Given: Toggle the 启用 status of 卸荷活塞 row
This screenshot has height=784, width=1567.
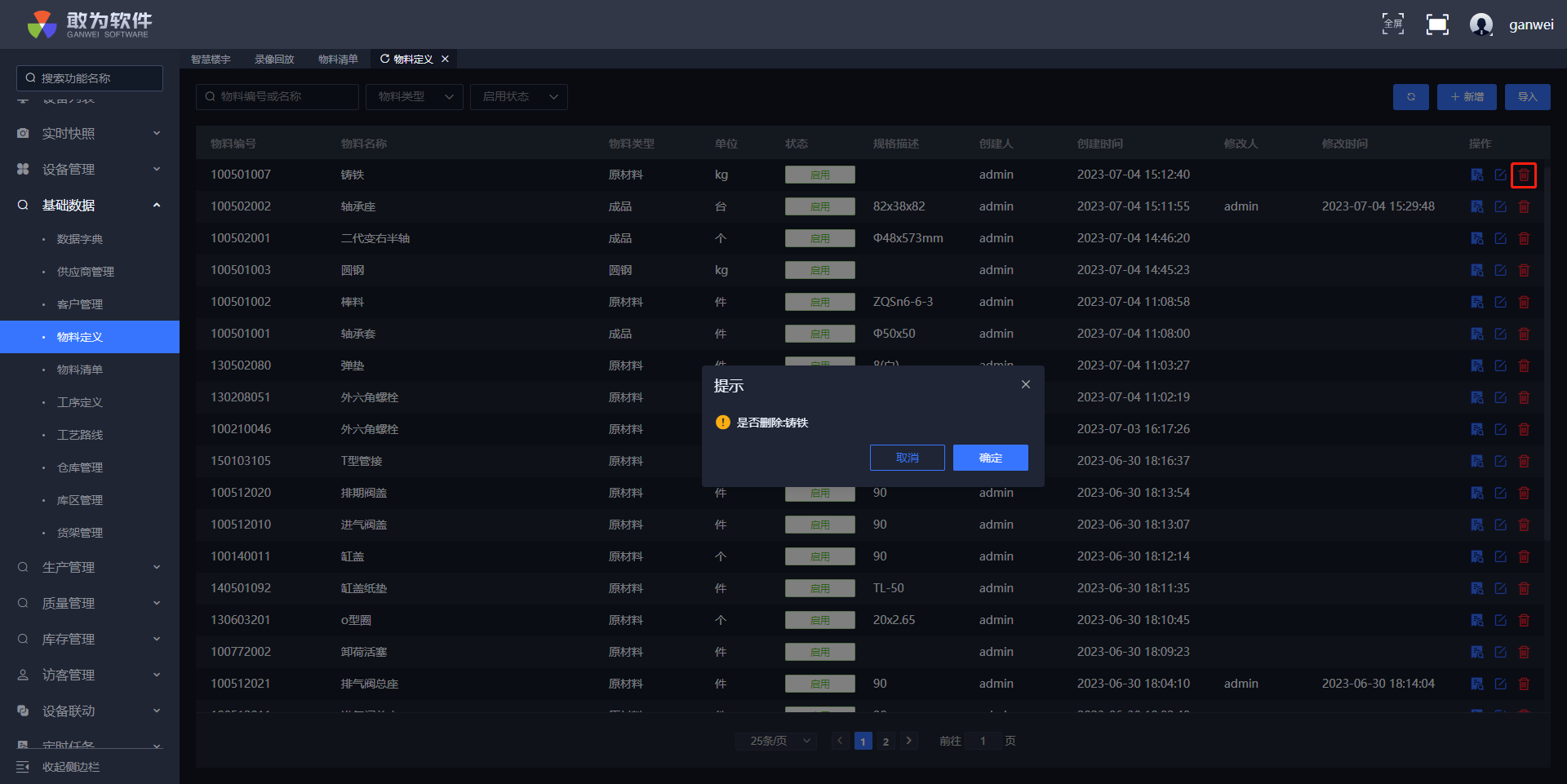Looking at the screenshot, I should [x=819, y=653].
